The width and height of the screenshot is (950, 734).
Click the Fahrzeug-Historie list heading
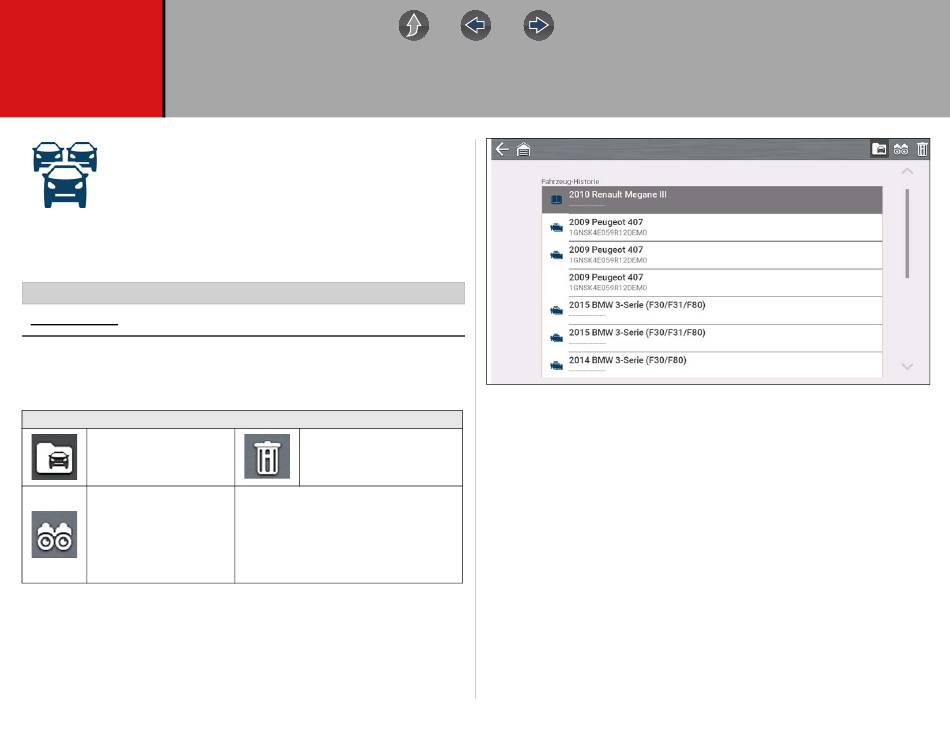tap(570, 181)
